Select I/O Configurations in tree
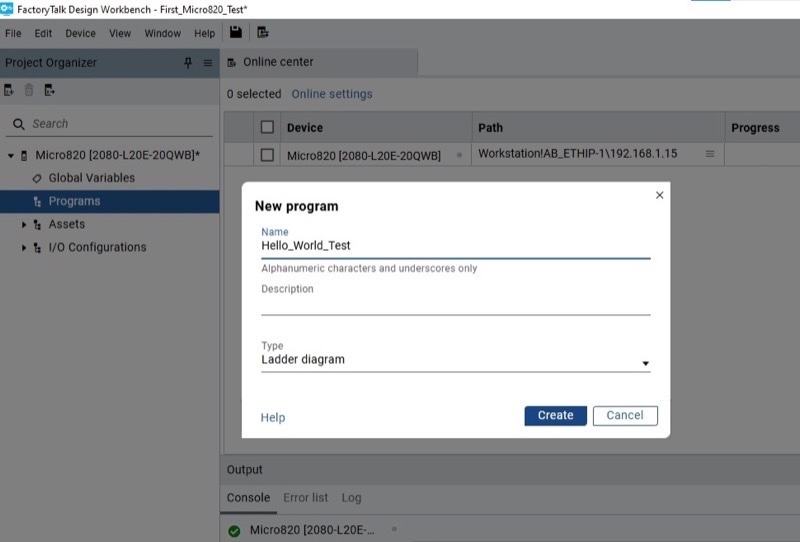The height and width of the screenshot is (542, 800). pos(97,248)
